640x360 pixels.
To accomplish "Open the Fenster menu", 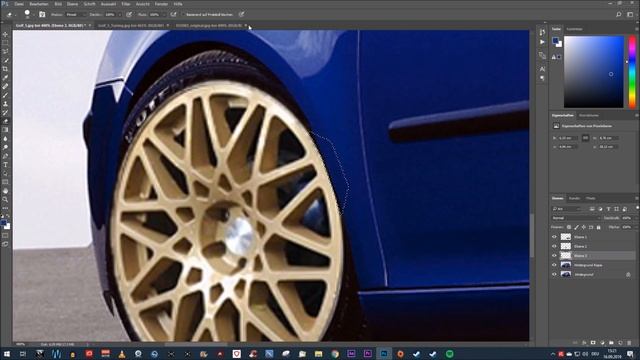I will point(161,4).
